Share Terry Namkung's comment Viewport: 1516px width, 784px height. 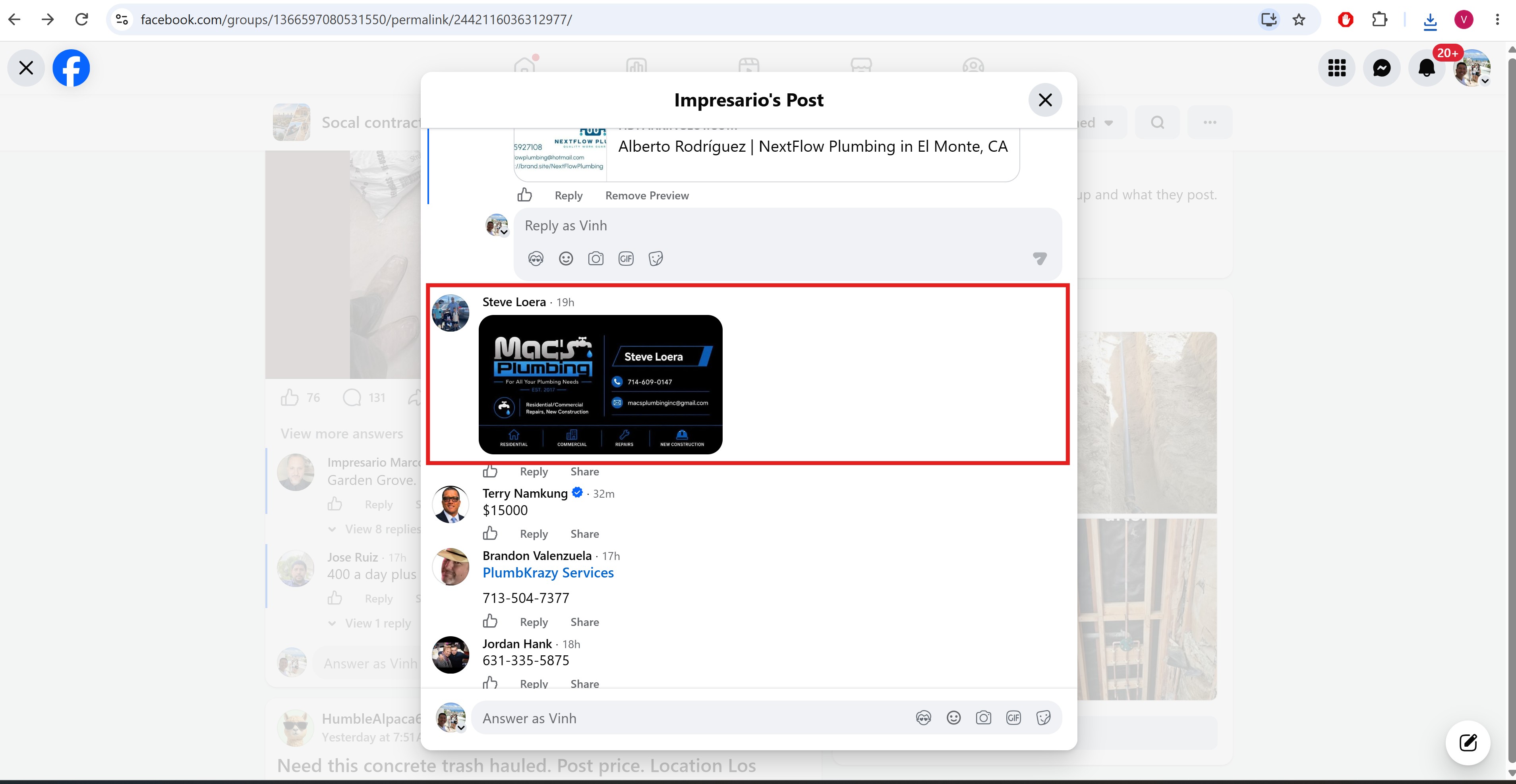[x=584, y=534]
